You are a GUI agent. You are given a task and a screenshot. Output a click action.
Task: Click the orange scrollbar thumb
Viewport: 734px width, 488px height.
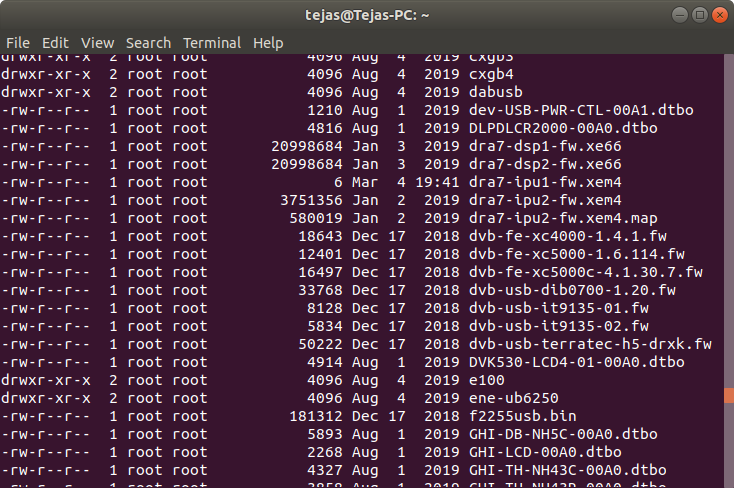coord(729,395)
